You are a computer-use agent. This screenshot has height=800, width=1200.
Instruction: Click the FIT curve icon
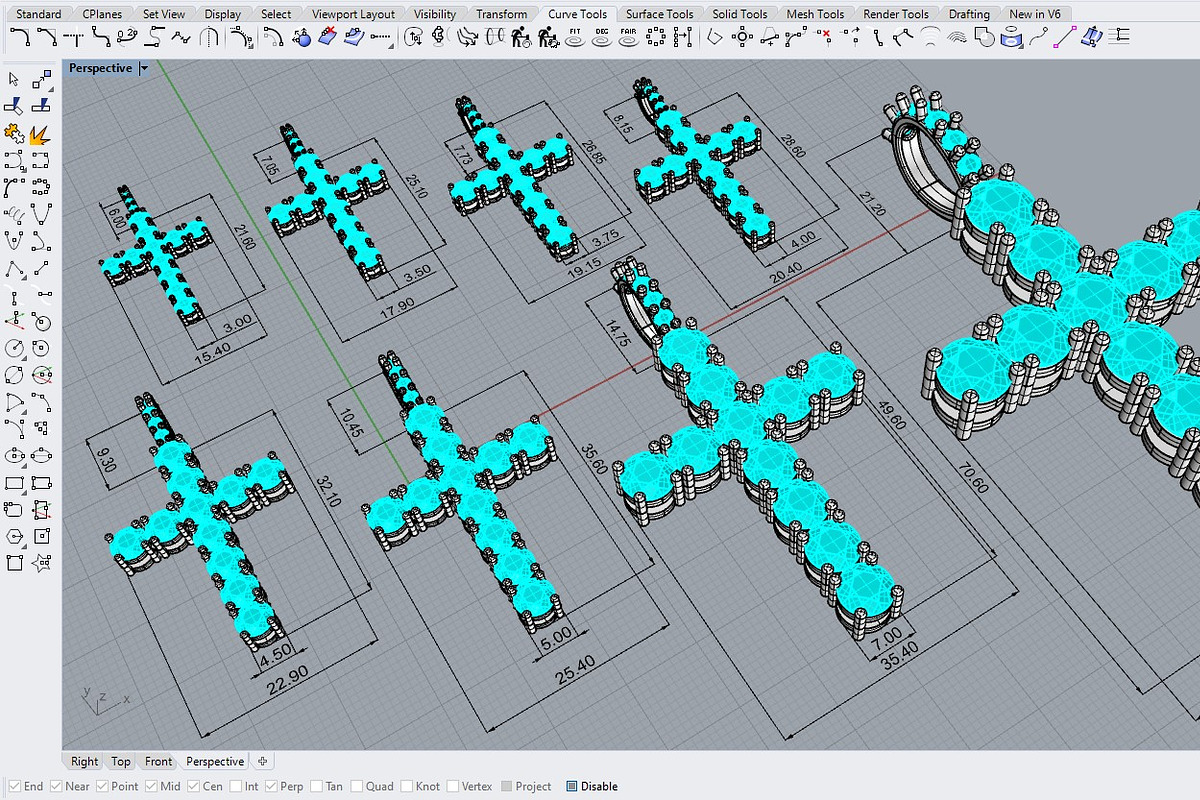point(575,39)
